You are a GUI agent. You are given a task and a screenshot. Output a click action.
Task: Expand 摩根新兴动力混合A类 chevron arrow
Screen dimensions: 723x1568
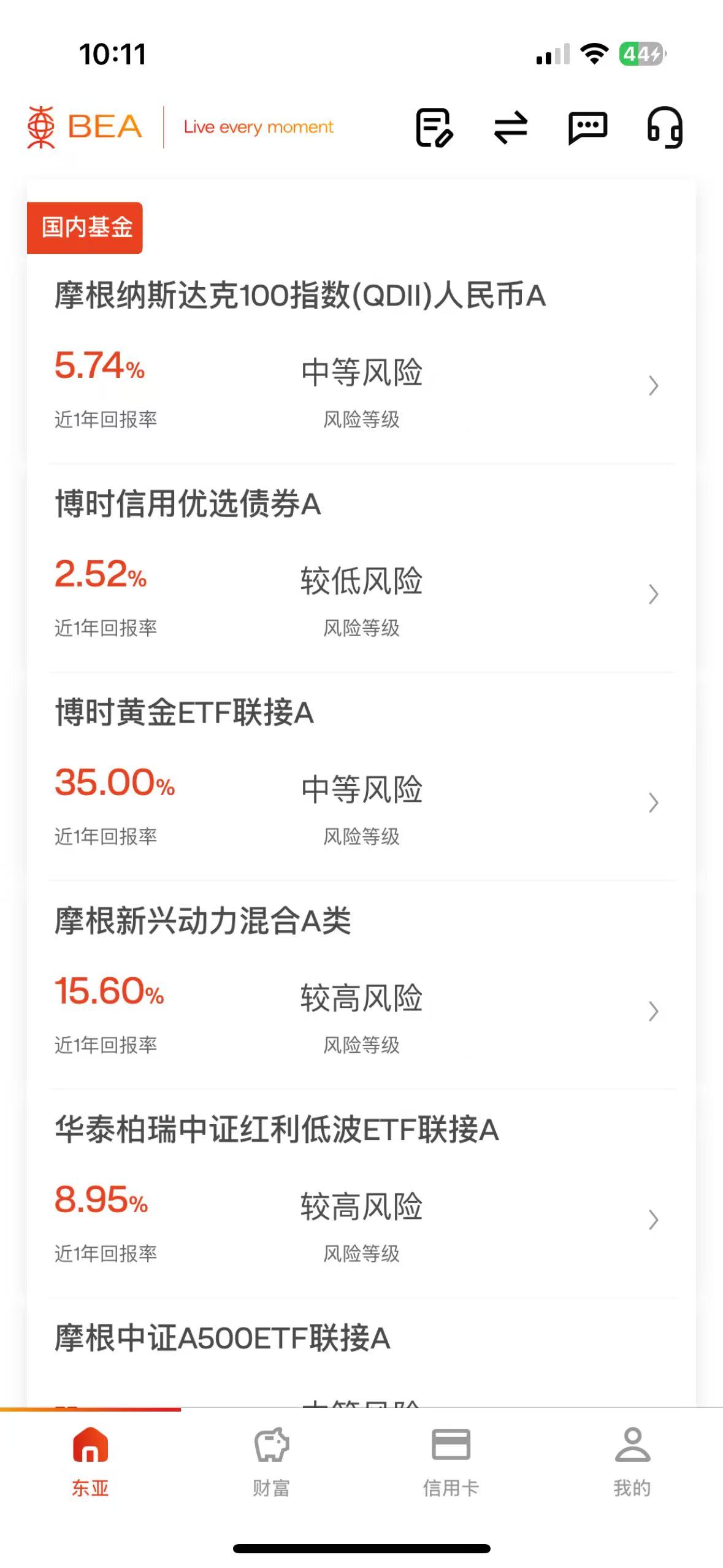(x=653, y=1011)
